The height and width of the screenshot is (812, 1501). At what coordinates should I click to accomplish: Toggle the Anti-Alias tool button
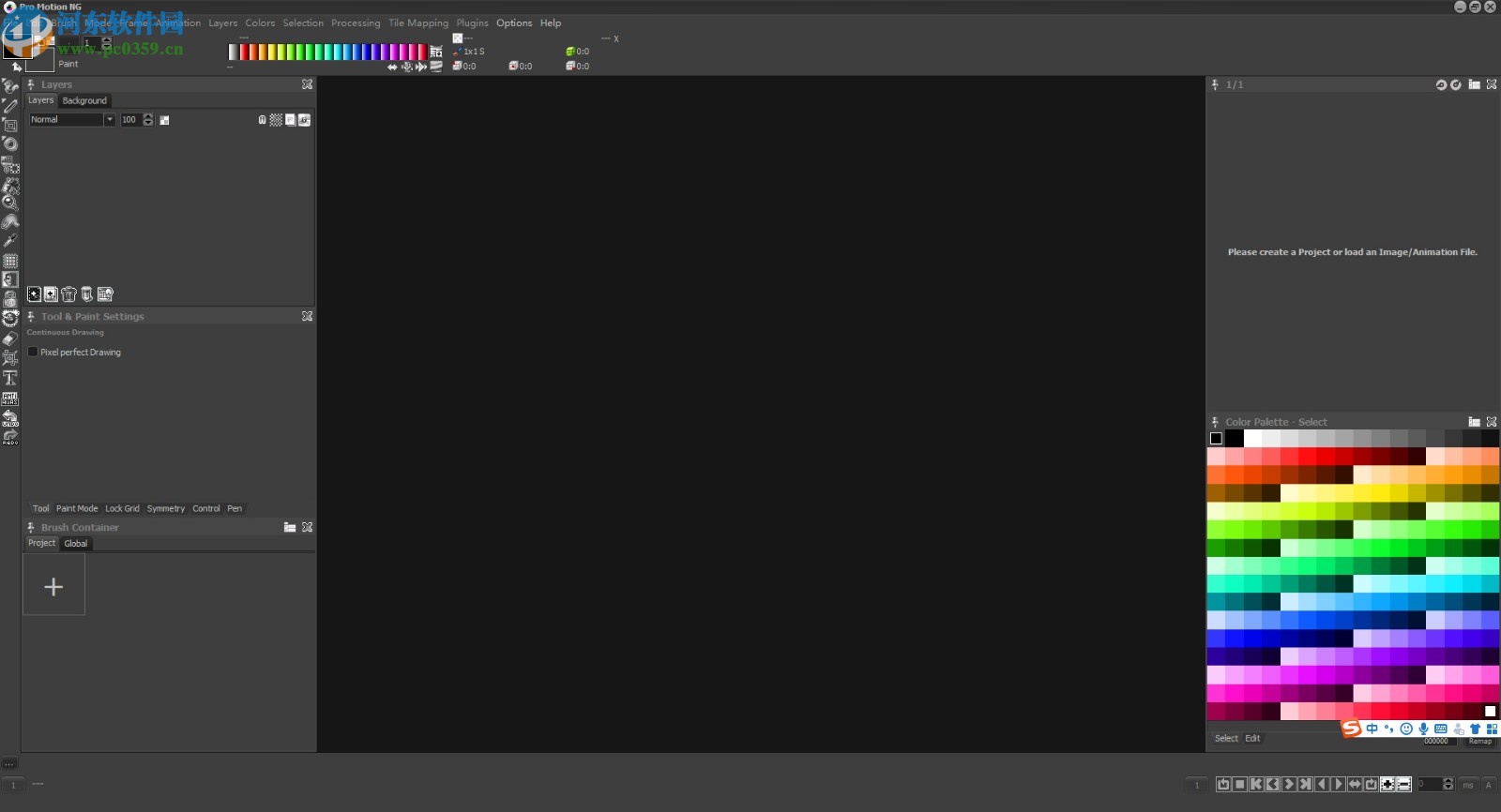click(x=10, y=398)
